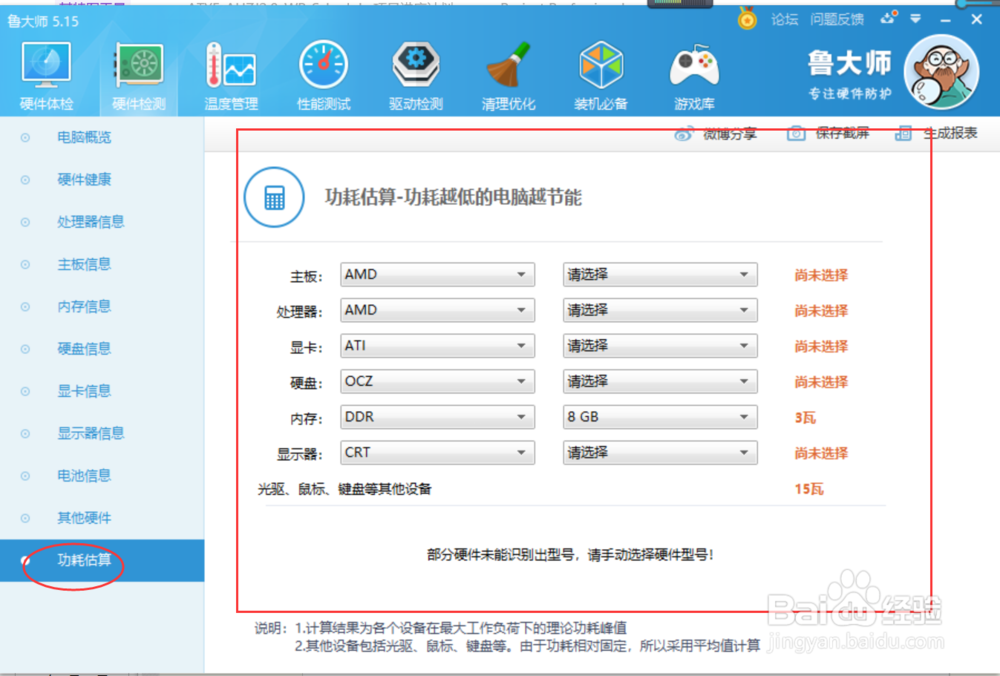
Task: Select the 硬件检测 hardware detection icon
Action: pos(139,65)
